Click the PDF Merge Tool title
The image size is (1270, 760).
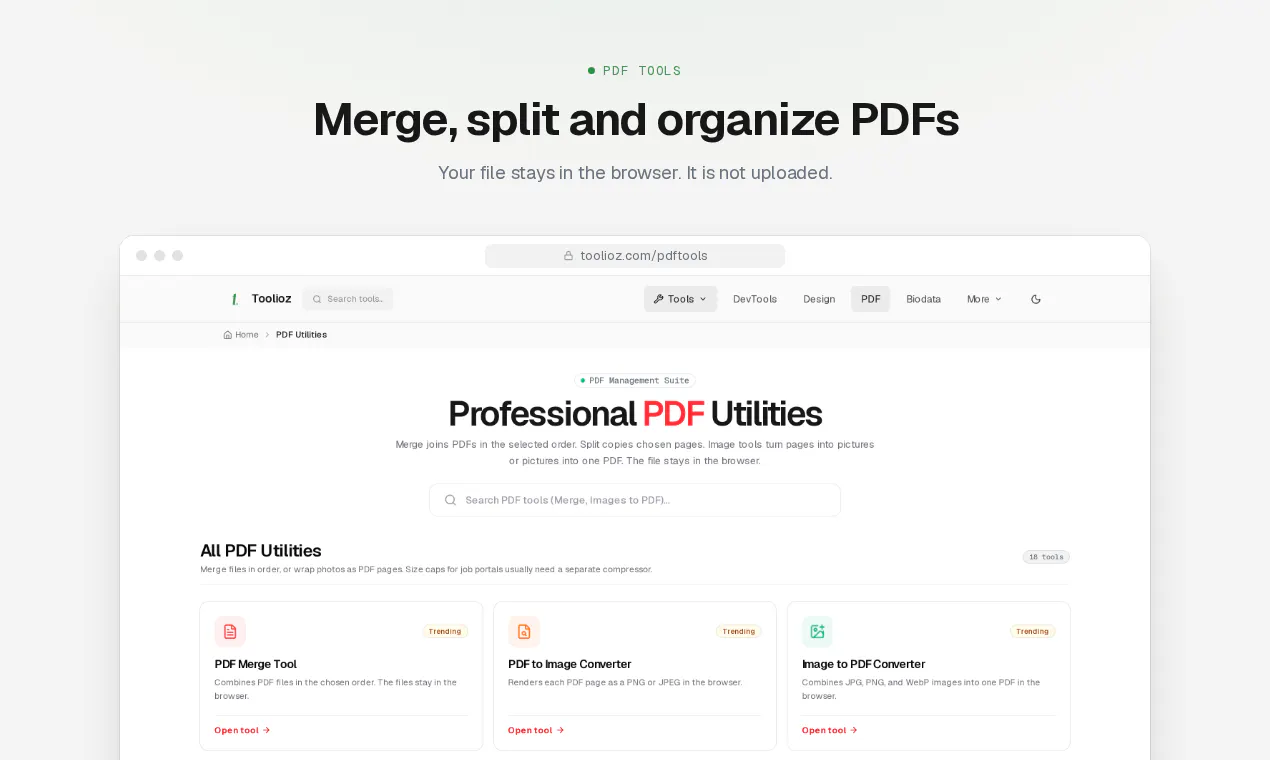pyautogui.click(x=255, y=664)
